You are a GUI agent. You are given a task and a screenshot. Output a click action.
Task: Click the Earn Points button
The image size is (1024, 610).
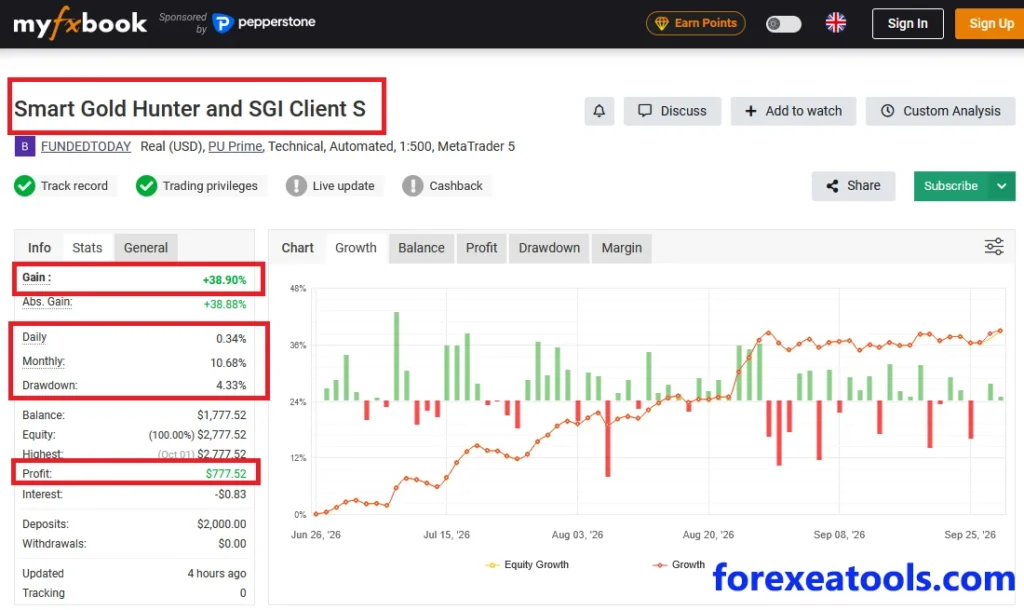point(696,23)
